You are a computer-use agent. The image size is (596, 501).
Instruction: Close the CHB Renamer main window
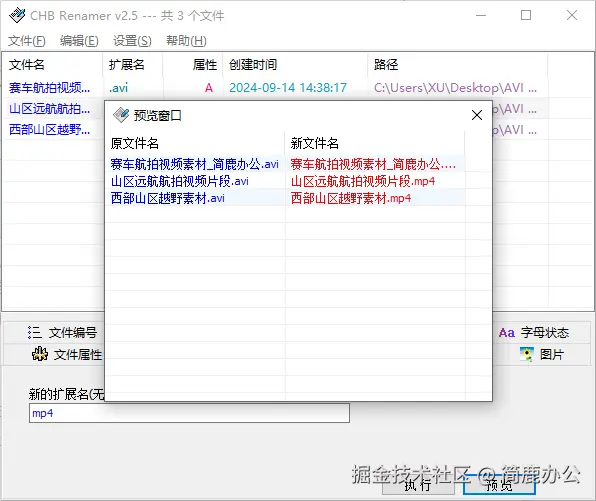(572, 15)
